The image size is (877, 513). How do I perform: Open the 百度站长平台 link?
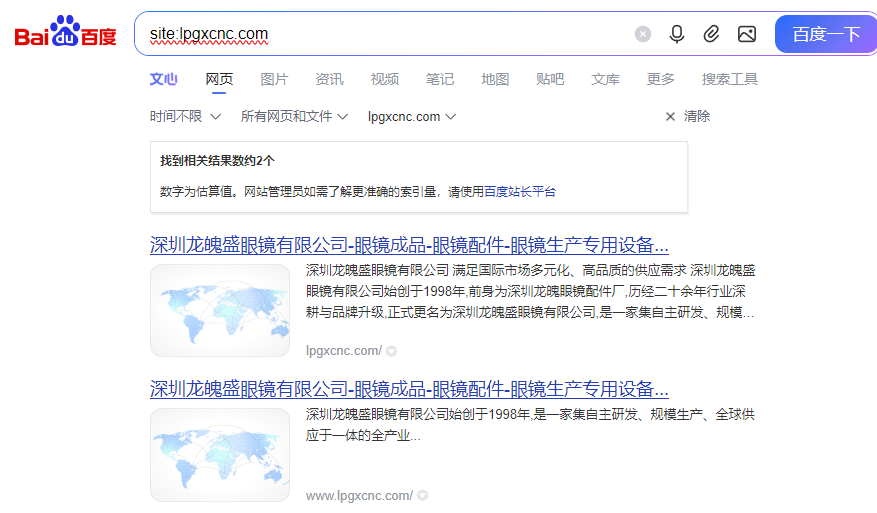click(520, 192)
